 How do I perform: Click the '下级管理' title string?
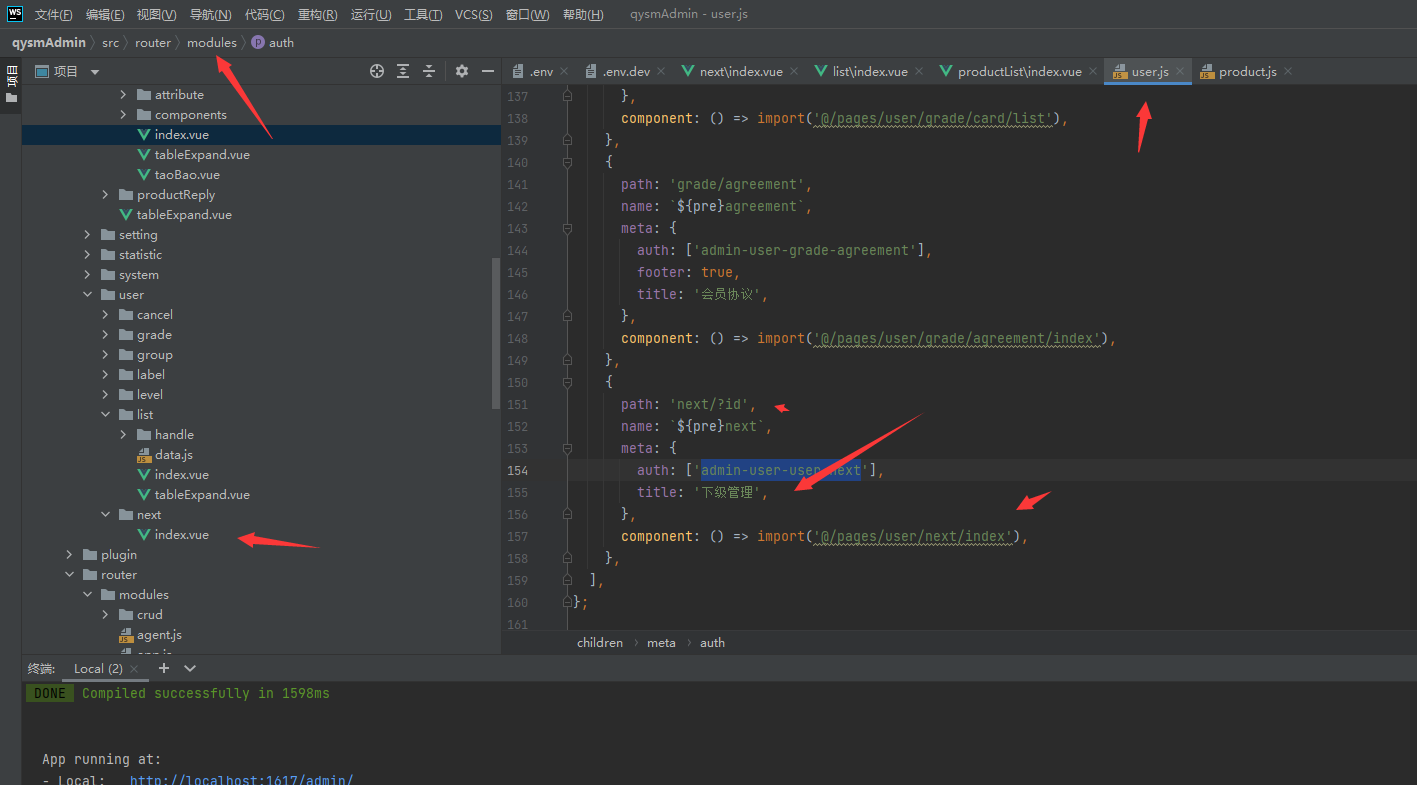point(729,492)
